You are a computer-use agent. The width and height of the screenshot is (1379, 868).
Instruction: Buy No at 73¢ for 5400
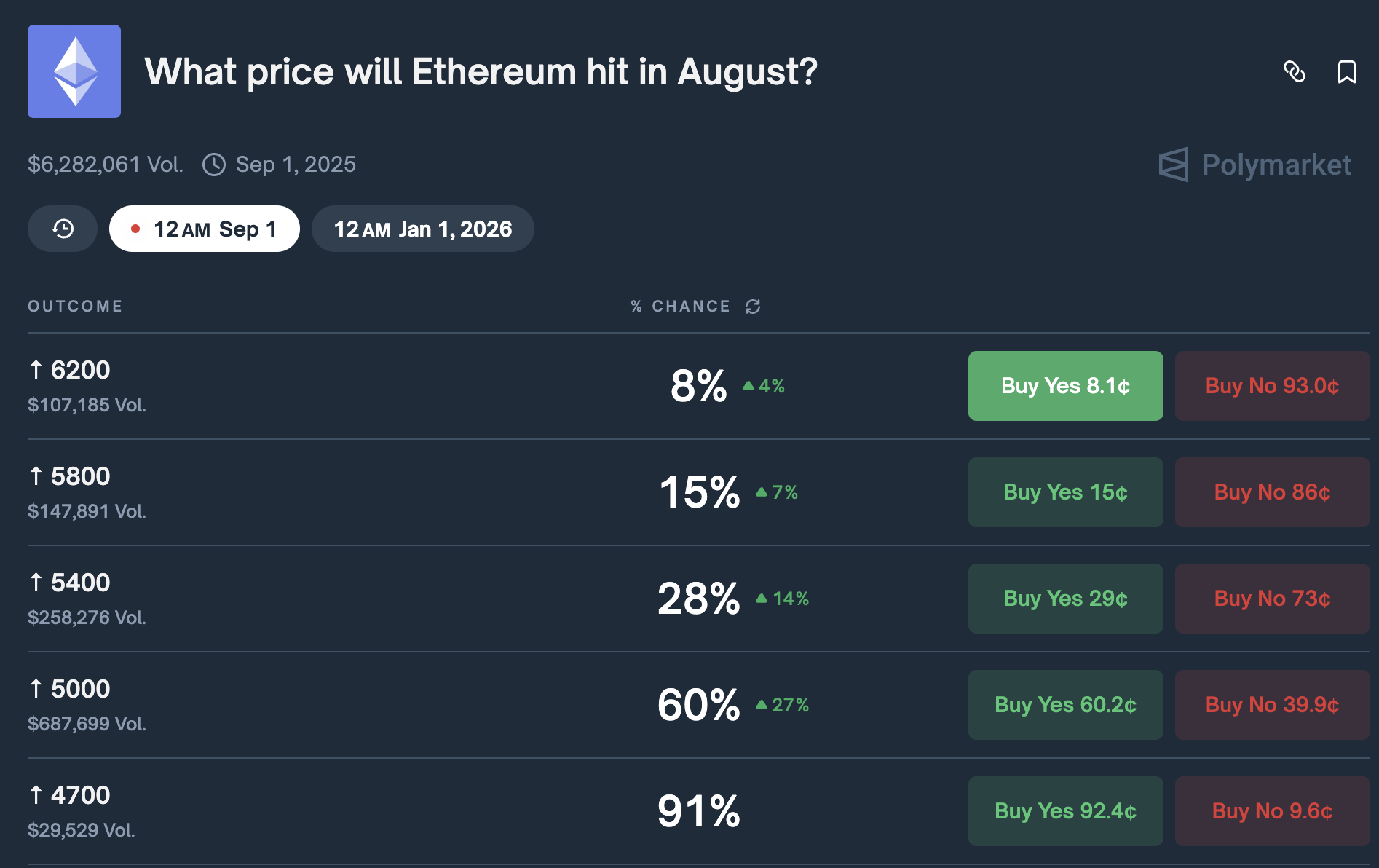point(1271,599)
